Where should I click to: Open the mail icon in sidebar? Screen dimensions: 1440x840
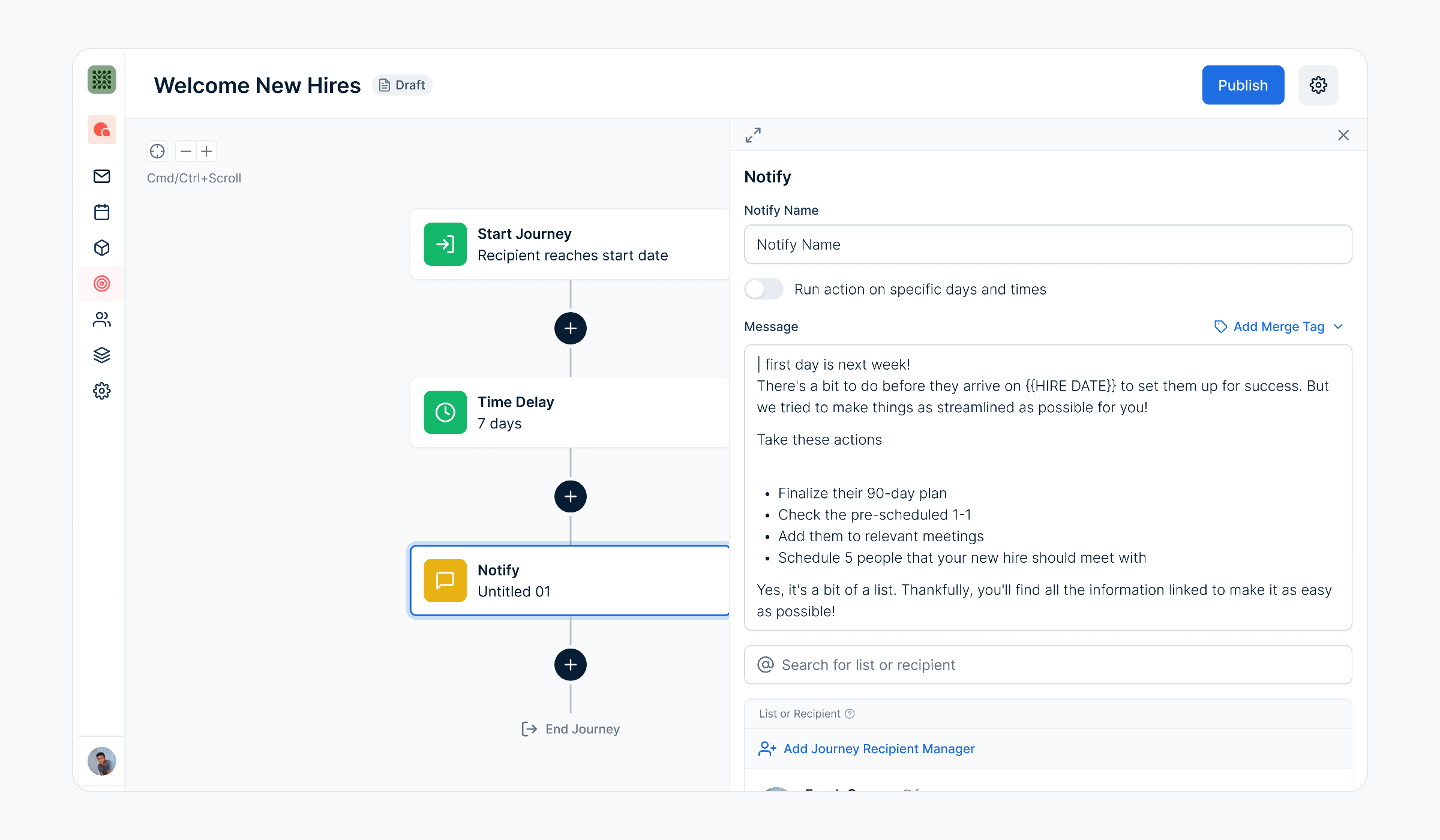pos(101,176)
